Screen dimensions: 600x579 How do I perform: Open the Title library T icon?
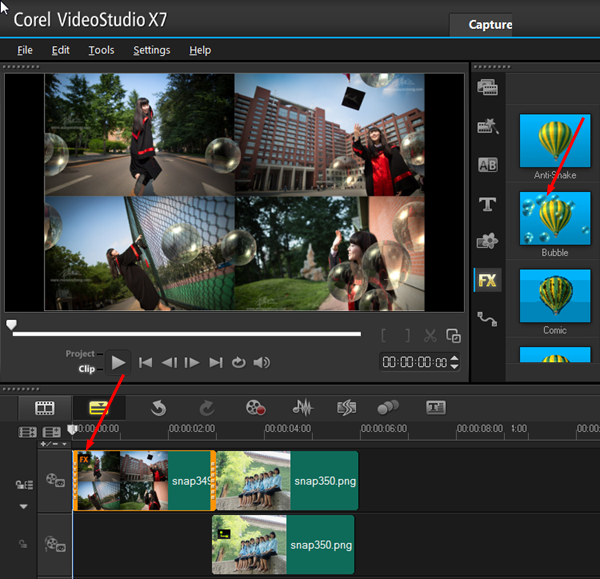tap(488, 204)
